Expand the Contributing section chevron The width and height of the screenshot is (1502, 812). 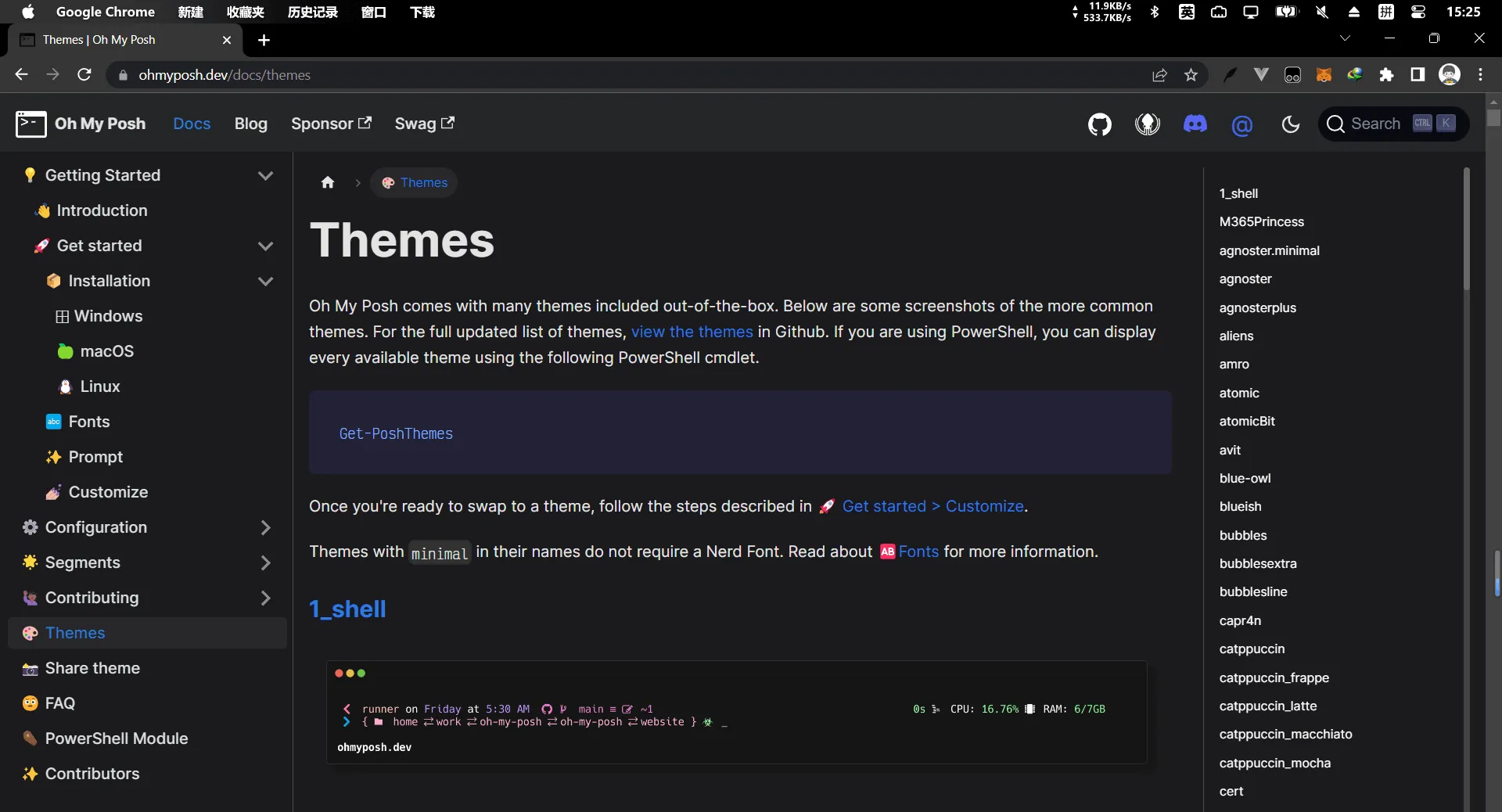[265, 598]
